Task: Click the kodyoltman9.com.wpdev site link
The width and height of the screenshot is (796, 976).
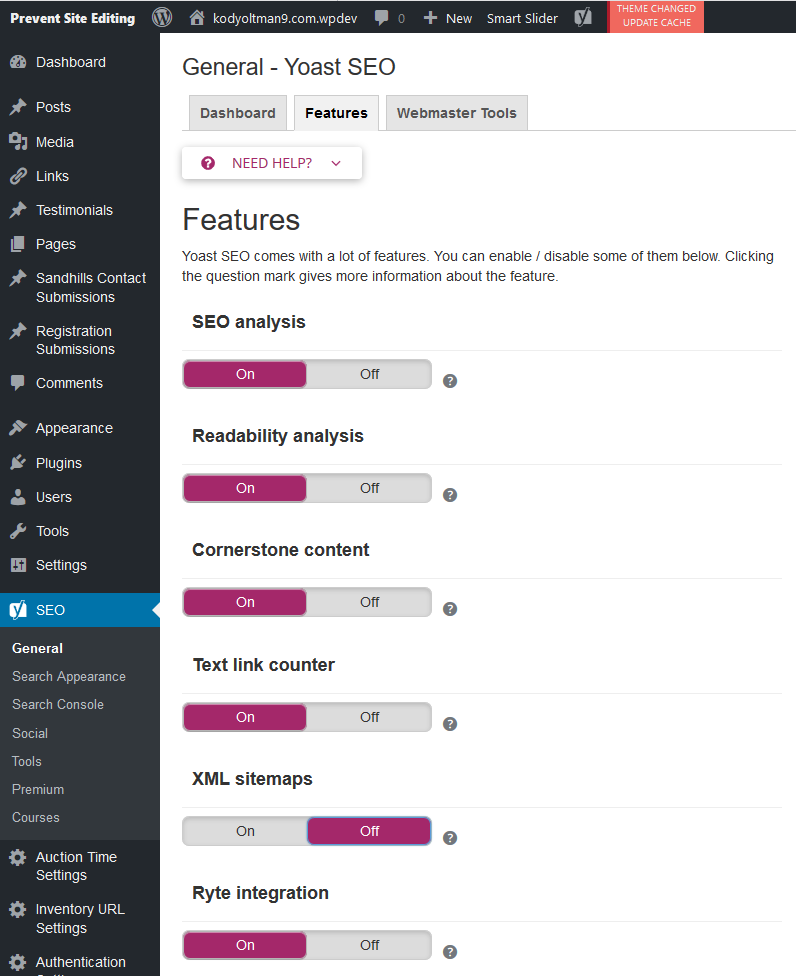Action: click(x=285, y=19)
